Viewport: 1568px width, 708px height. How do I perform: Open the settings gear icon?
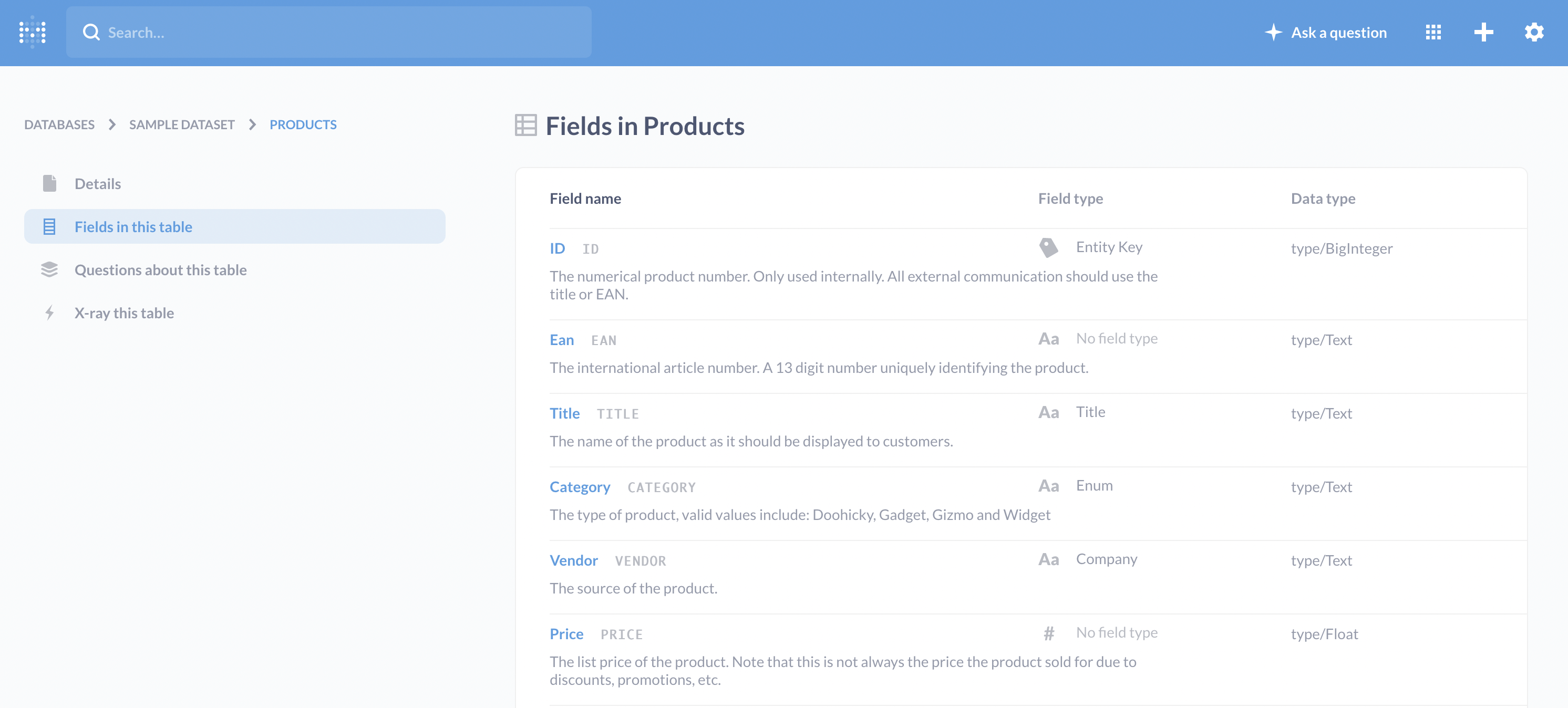tap(1534, 32)
